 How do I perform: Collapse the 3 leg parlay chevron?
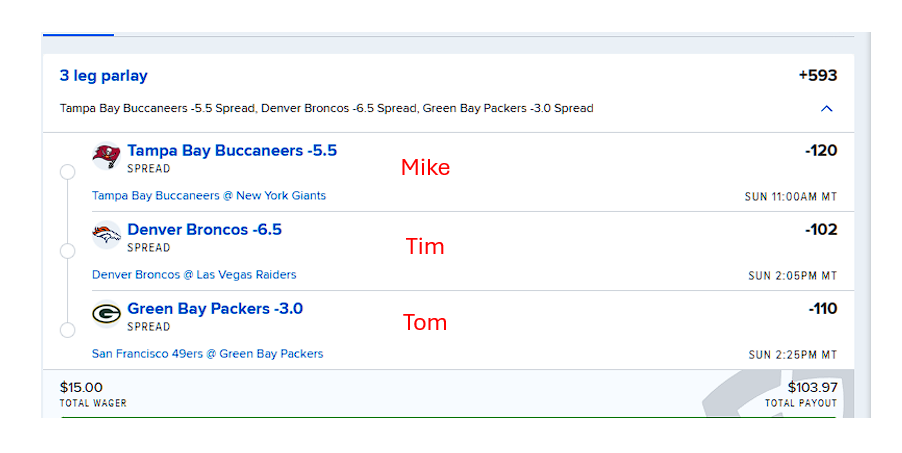[x=826, y=109]
